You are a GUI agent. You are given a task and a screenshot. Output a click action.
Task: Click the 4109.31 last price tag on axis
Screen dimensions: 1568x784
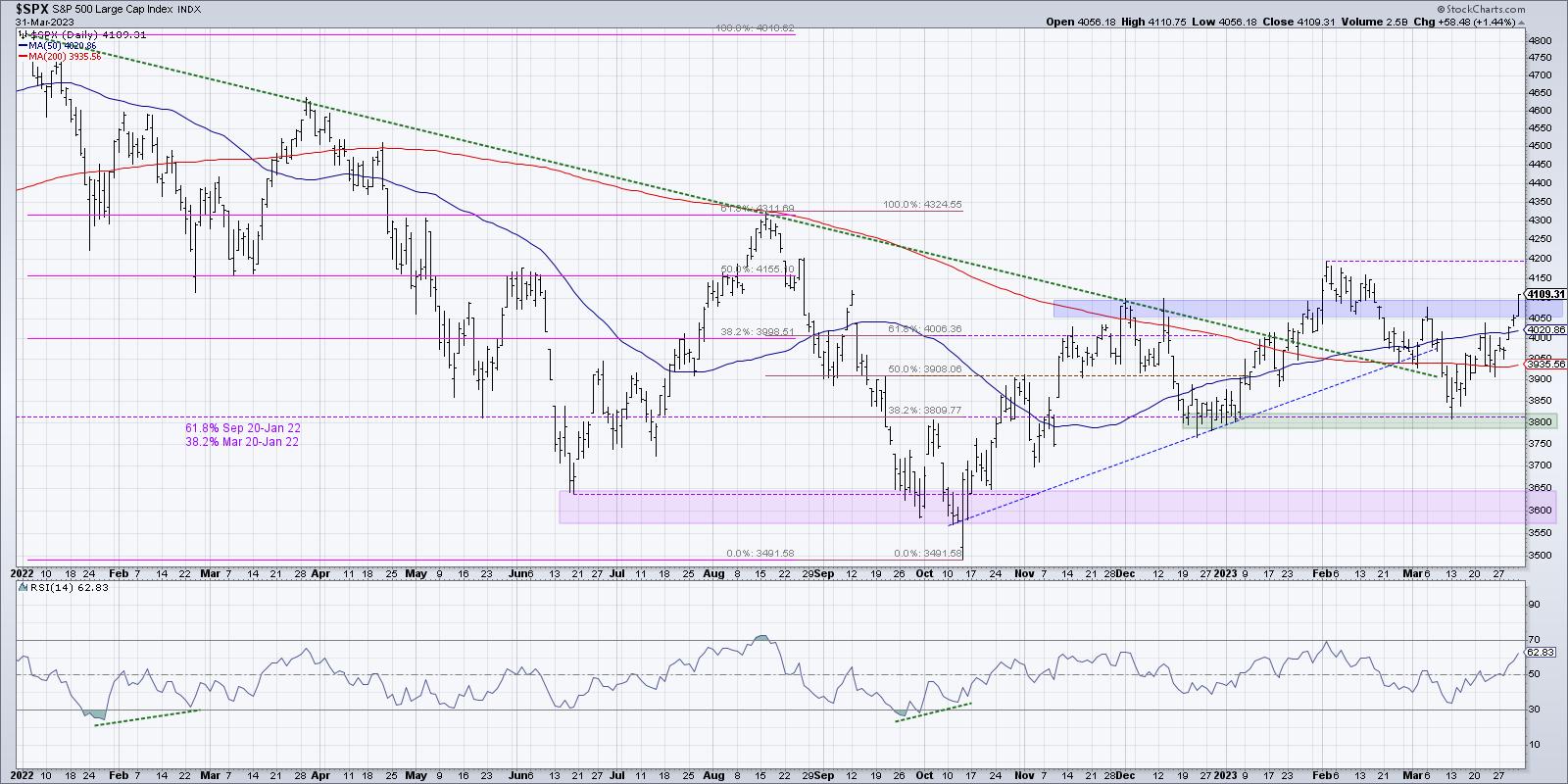coord(1546,294)
